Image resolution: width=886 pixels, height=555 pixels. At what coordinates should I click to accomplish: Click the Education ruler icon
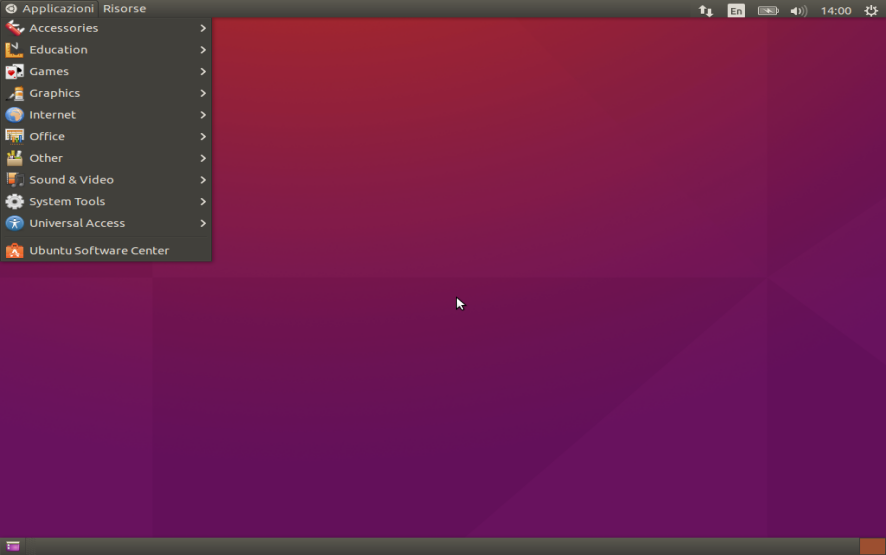click(14, 50)
